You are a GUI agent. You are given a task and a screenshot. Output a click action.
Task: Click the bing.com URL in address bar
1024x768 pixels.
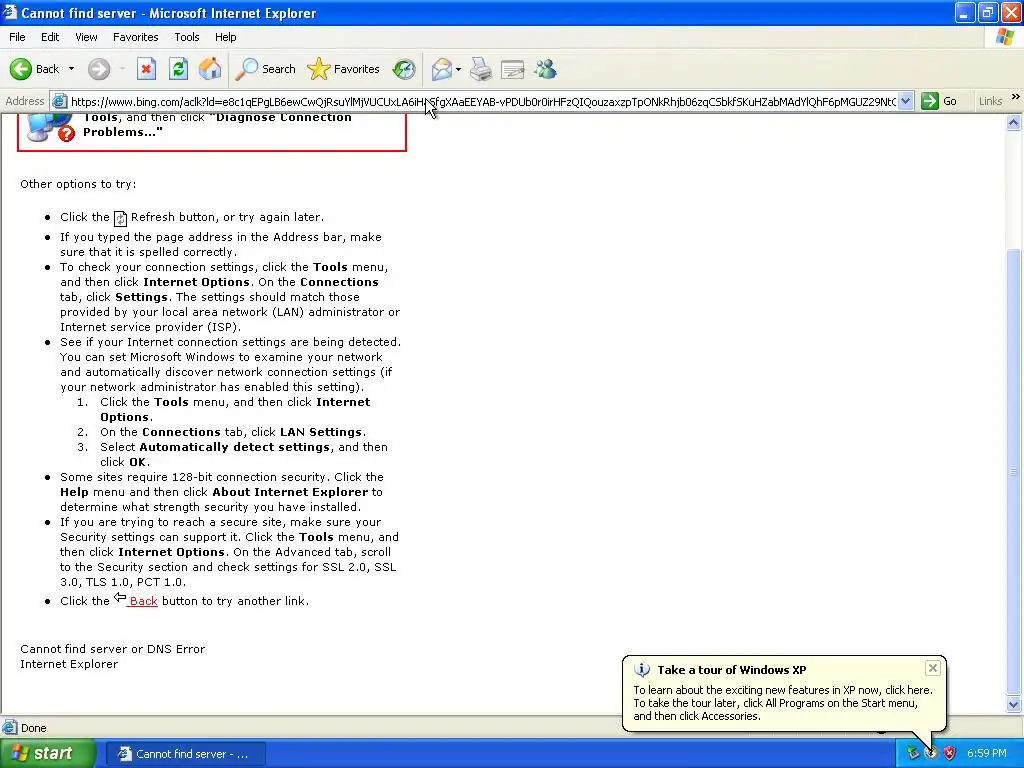point(483,101)
